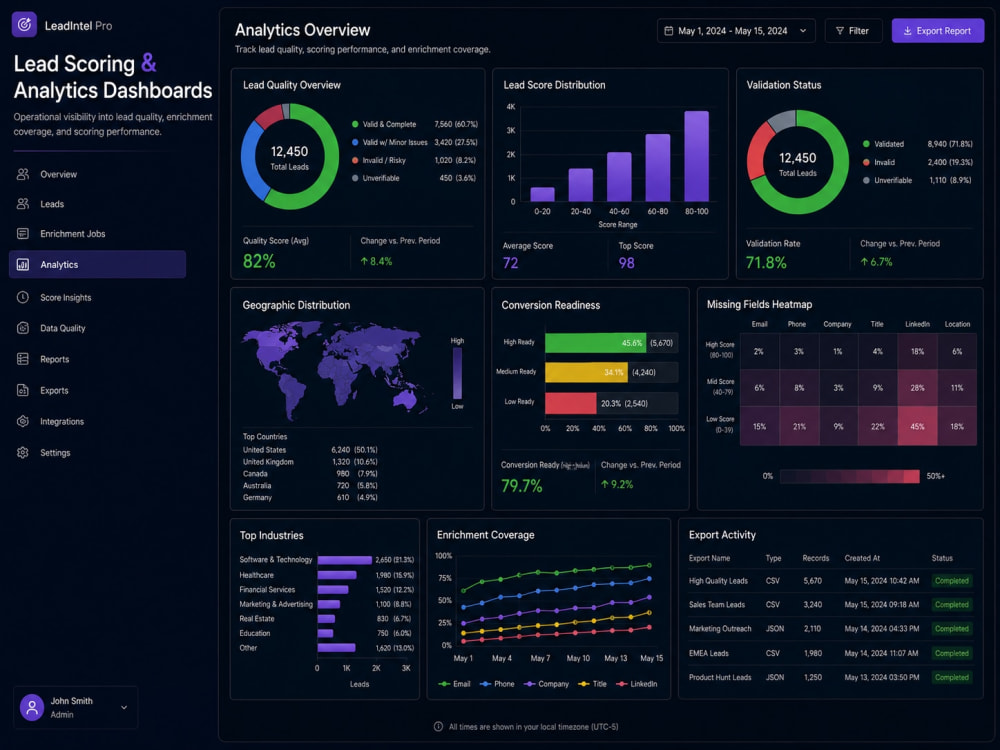This screenshot has height=750, width=1000.
Task: Click the Enrichment Jobs sidebar icon
Action: point(23,233)
